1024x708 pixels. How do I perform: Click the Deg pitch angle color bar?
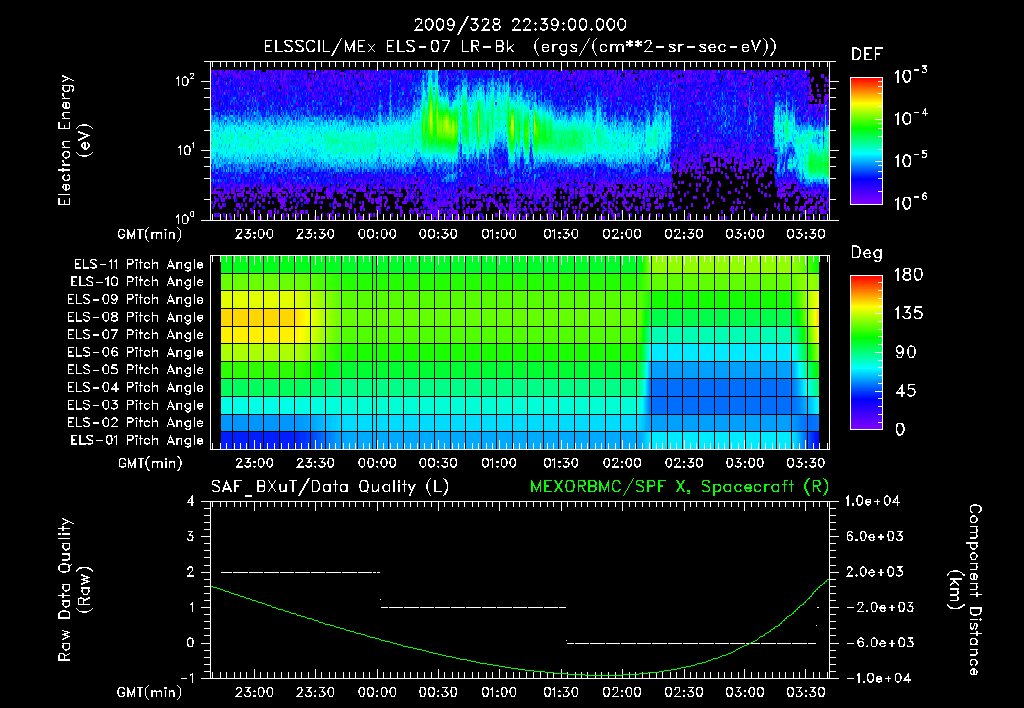(866, 353)
